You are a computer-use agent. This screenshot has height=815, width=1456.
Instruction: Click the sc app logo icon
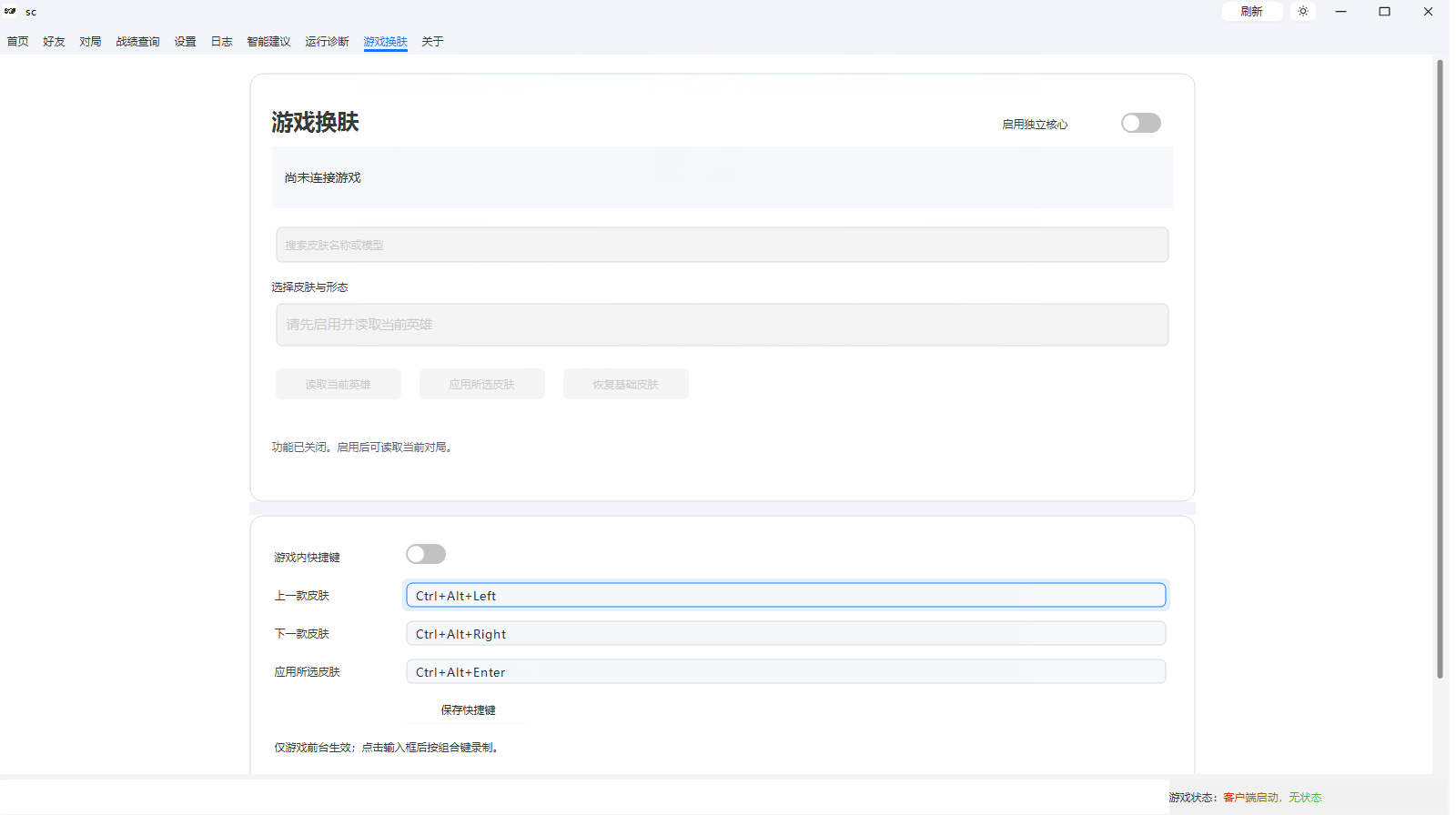(11, 12)
